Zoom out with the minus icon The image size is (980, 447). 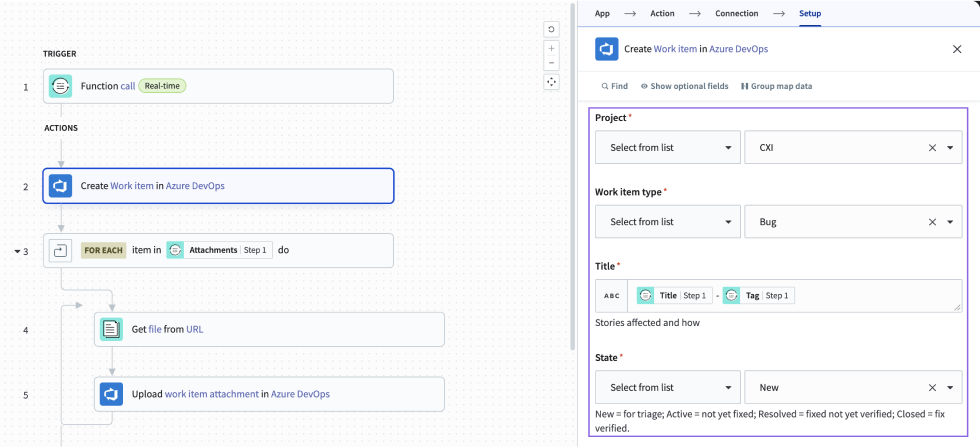[551, 63]
